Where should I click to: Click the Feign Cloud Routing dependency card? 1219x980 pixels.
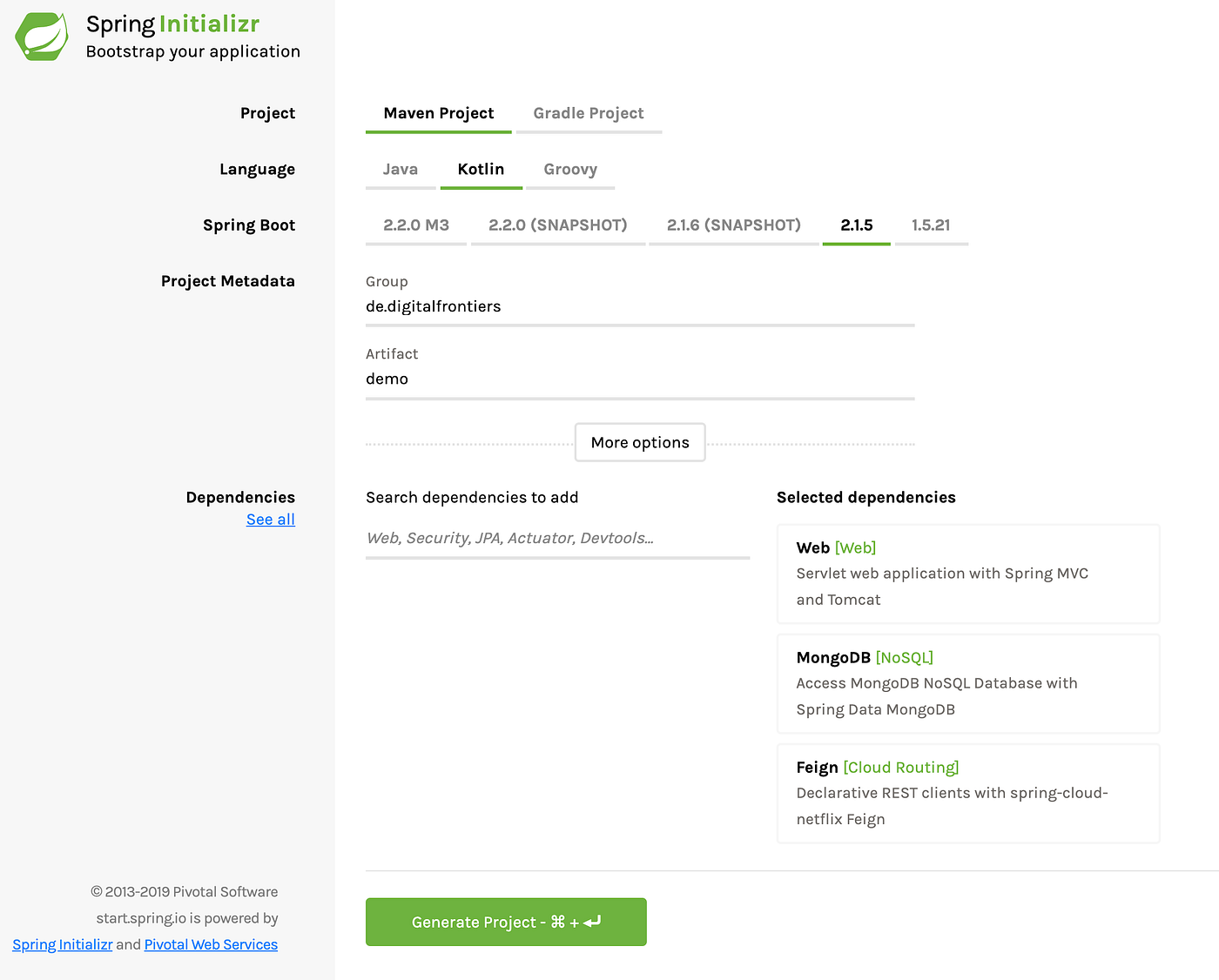tap(967, 793)
